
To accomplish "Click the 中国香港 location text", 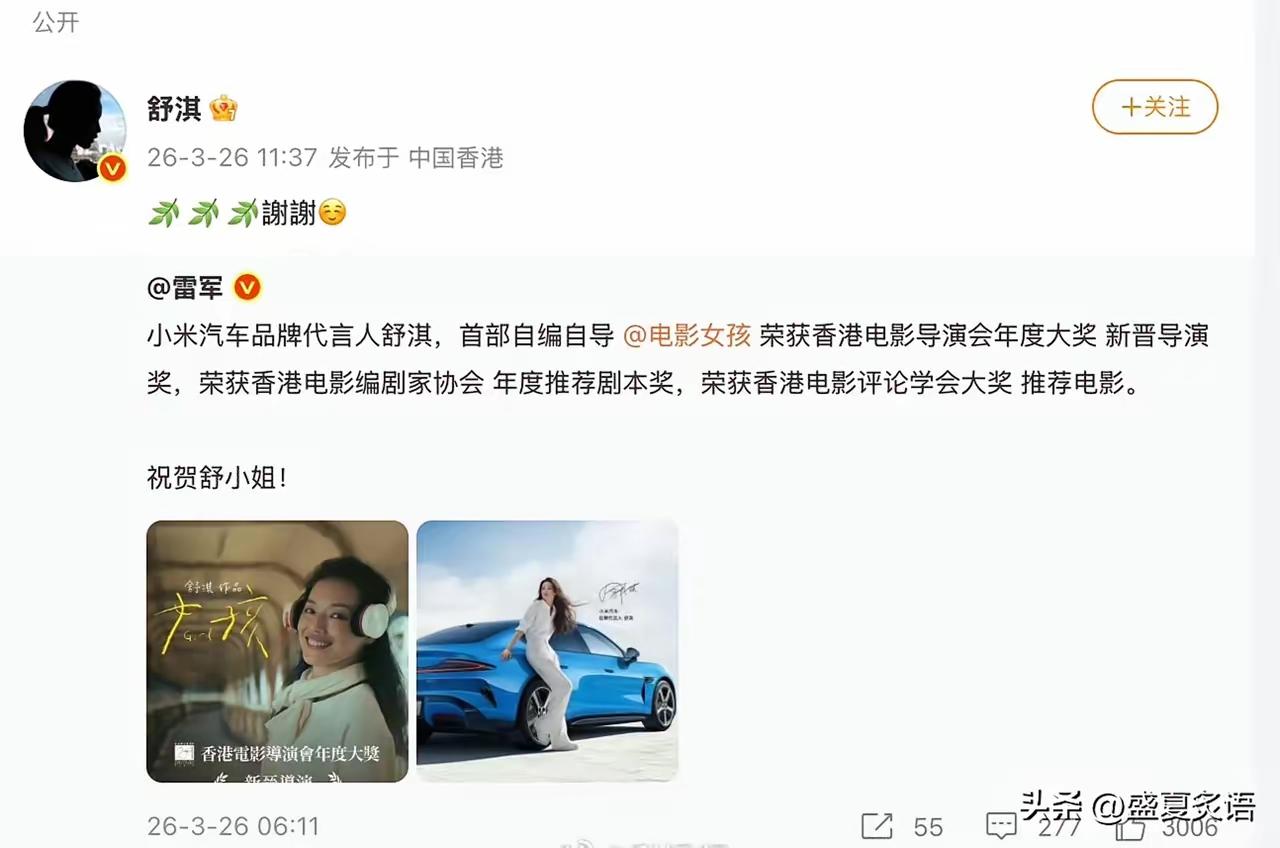I will coord(456,158).
